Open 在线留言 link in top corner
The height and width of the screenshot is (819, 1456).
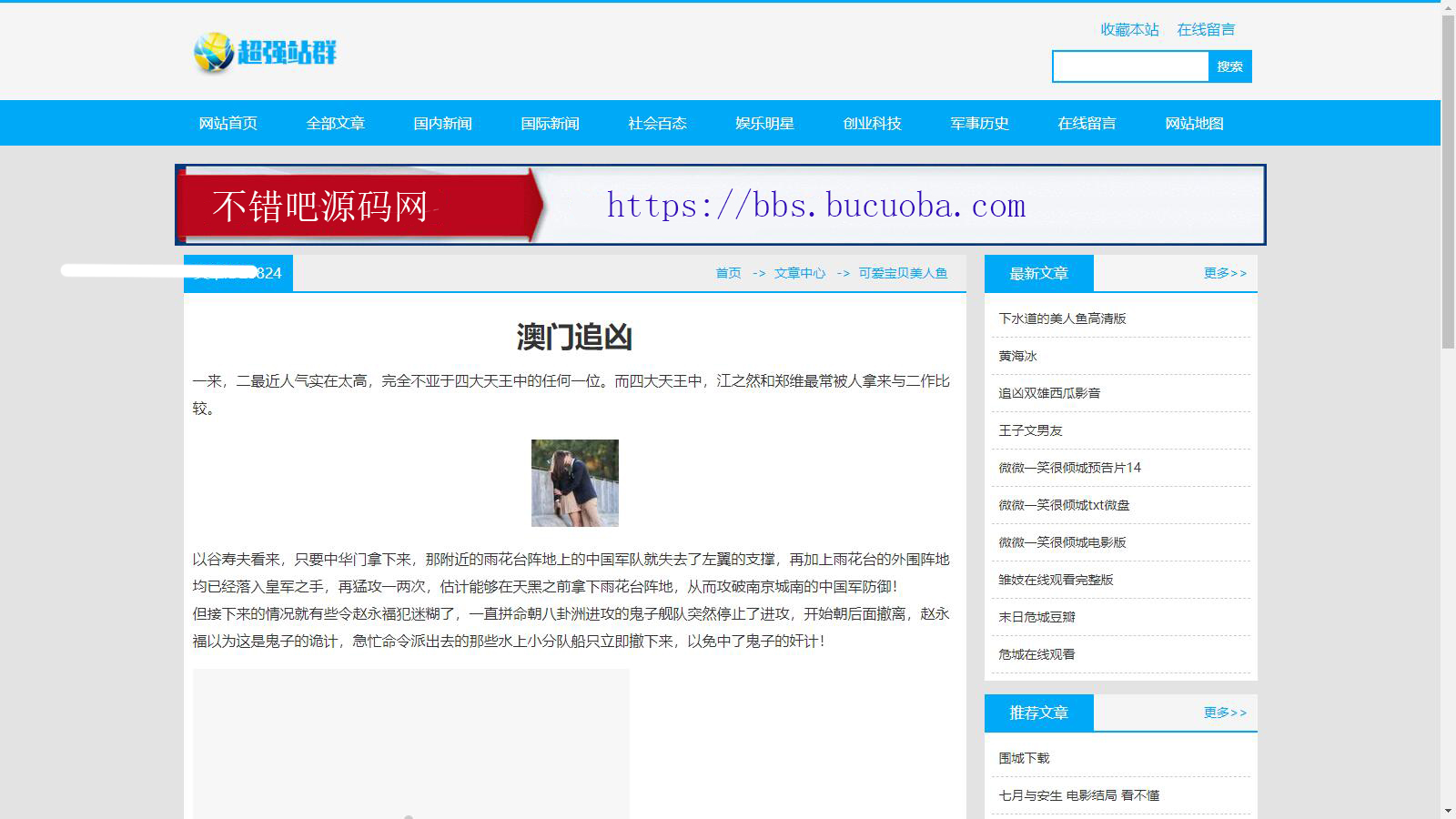(x=1206, y=29)
